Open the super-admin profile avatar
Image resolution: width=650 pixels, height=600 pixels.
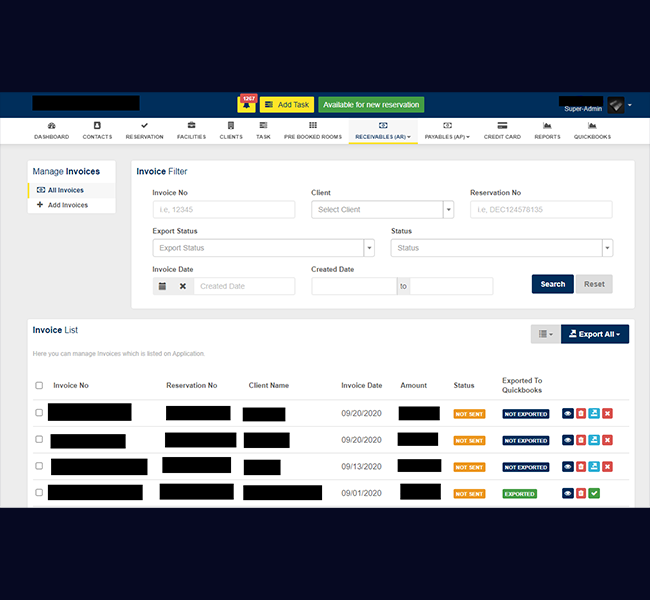pyautogui.click(x=616, y=105)
